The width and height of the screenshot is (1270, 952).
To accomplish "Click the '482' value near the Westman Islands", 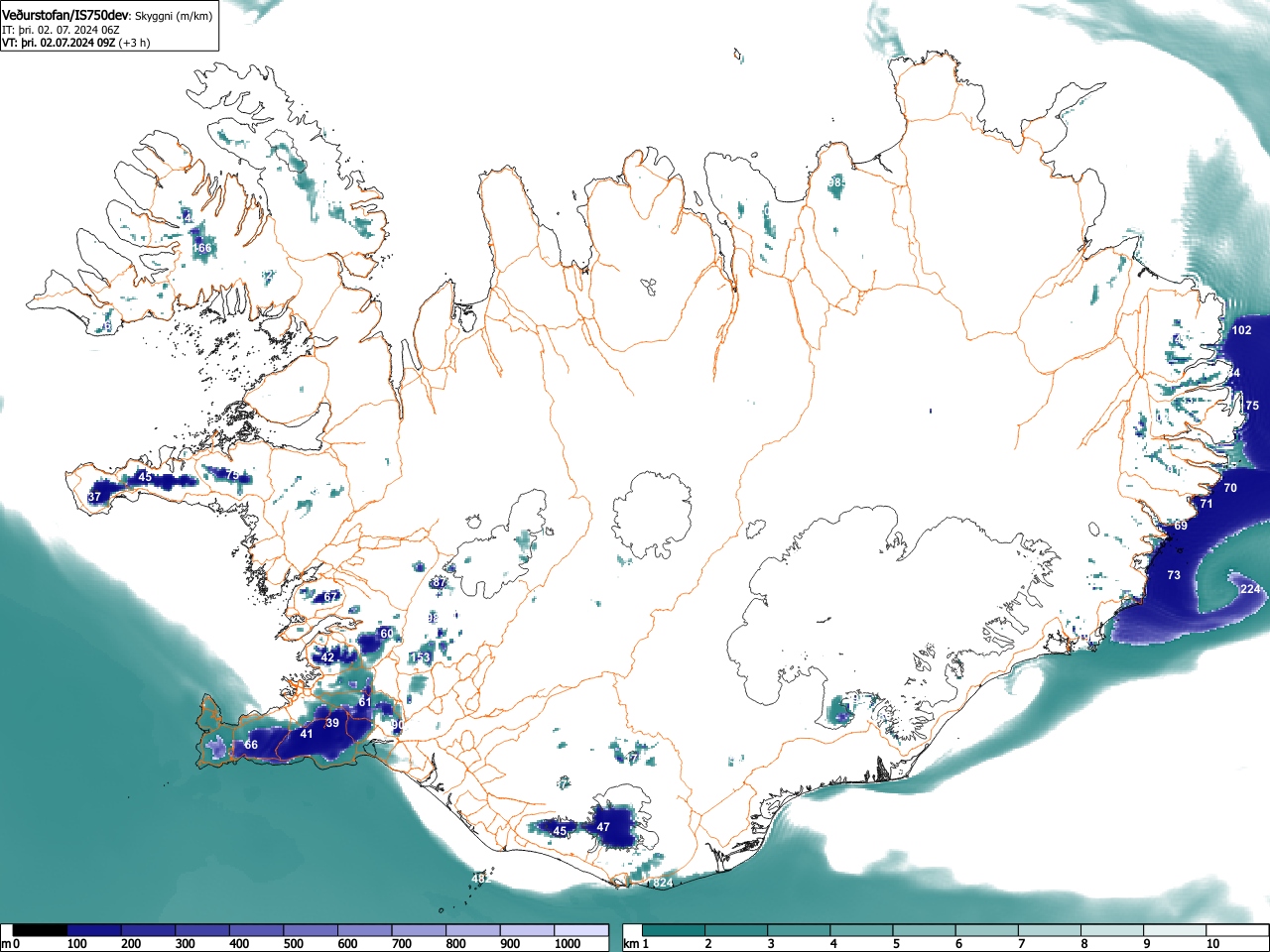I will pyautogui.click(x=481, y=879).
